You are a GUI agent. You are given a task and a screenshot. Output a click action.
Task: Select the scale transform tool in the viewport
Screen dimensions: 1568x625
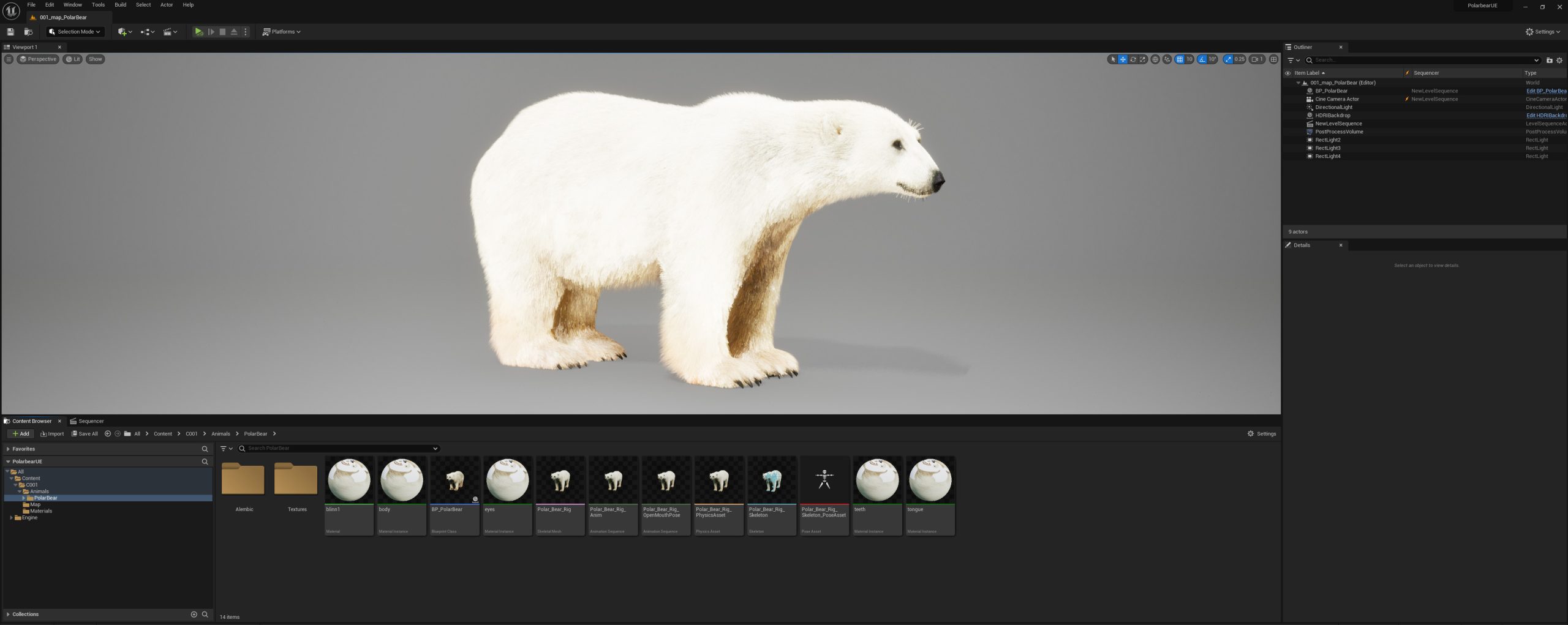click(x=1142, y=59)
